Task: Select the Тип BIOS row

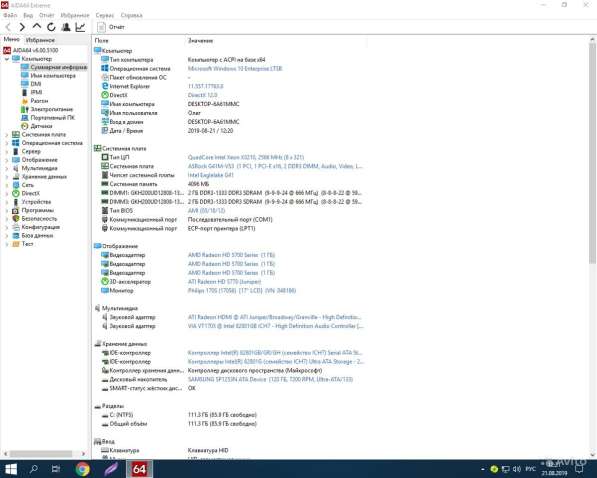Action: 230,210
